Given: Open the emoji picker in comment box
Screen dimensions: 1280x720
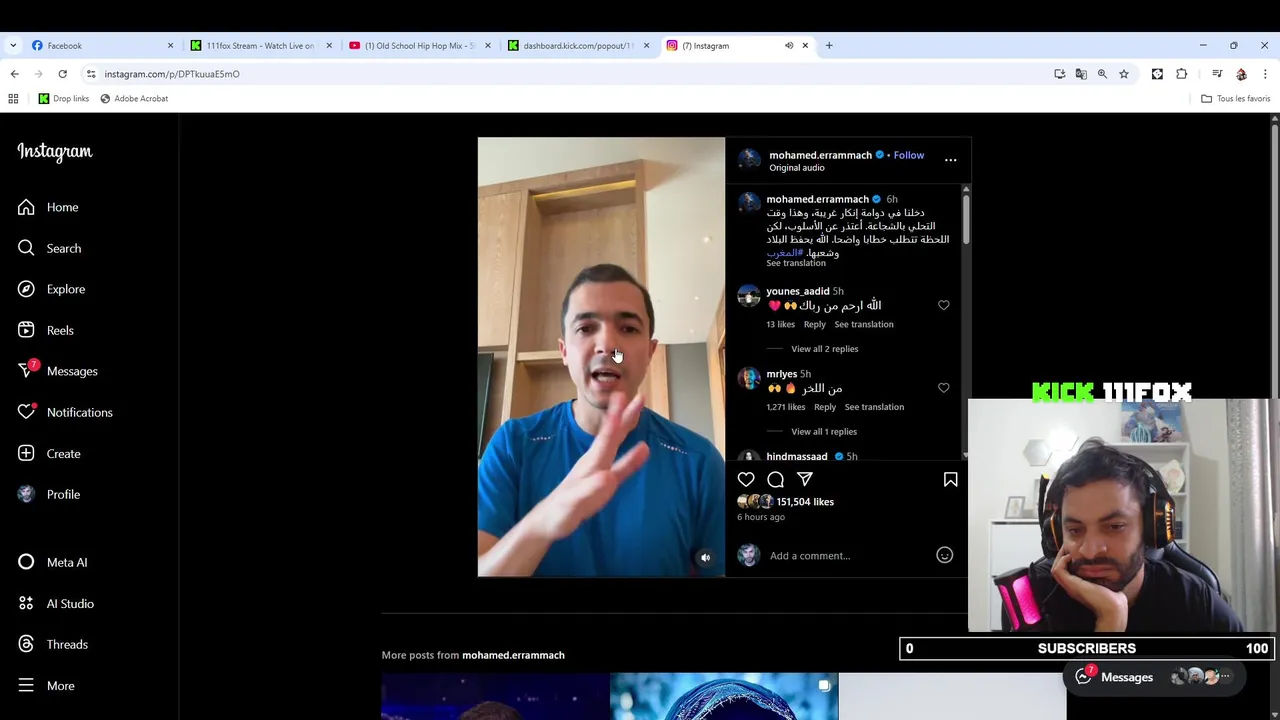Looking at the screenshot, I should 944,555.
